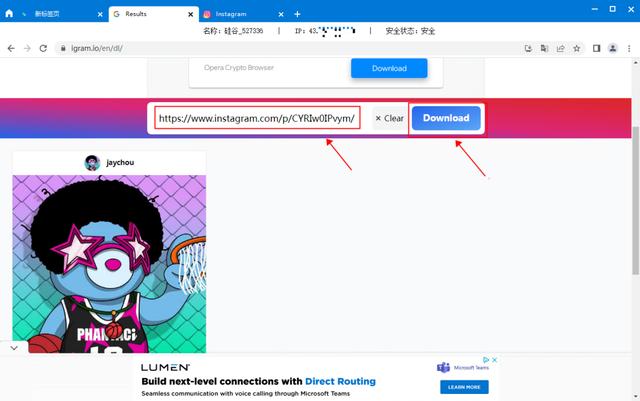
Task: Open the user profile avatar icon
Action: pyautogui.click(x=613, y=48)
